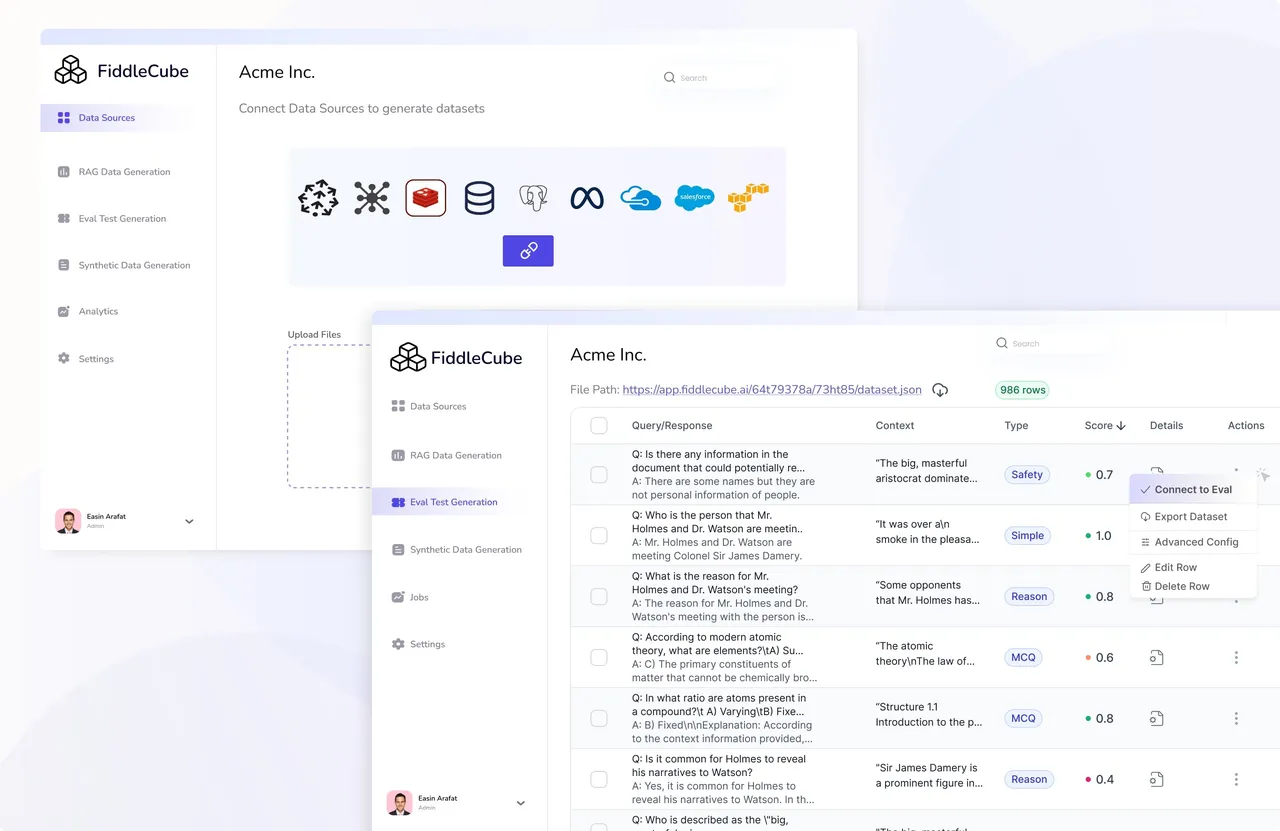Viewport: 1280px width, 831px height.
Task: Click the MCQ badge in atomic theory row
Action: point(1023,658)
